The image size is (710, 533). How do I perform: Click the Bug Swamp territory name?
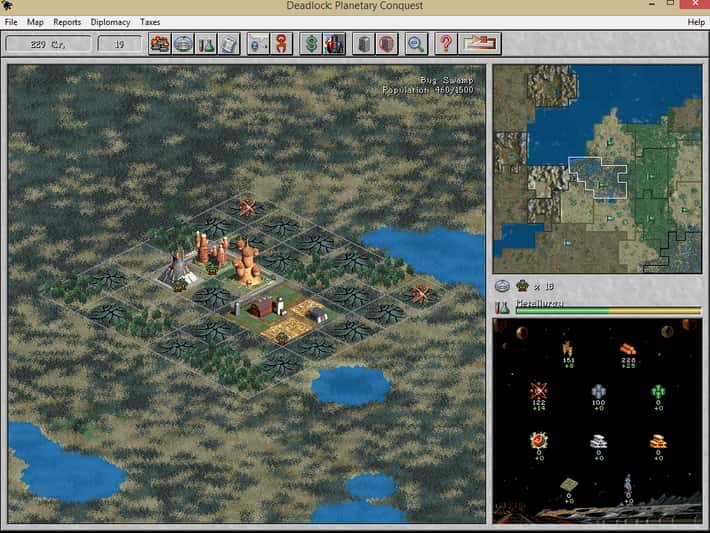pyautogui.click(x=446, y=80)
